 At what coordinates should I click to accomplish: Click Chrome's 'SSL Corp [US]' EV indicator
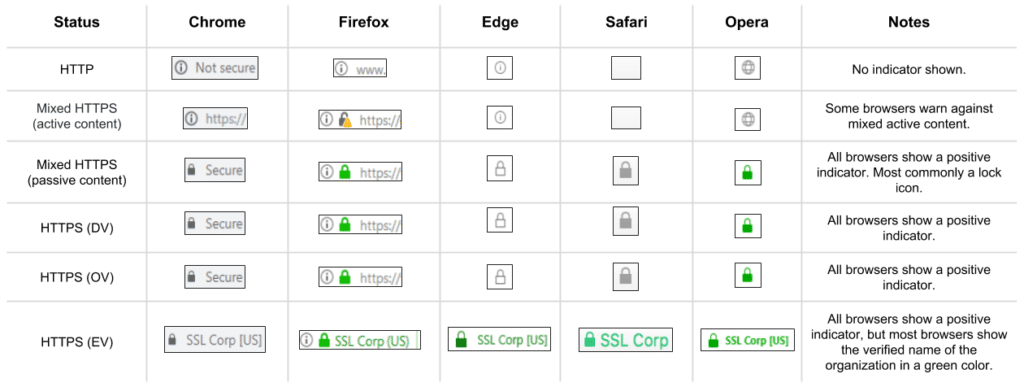coord(215,340)
